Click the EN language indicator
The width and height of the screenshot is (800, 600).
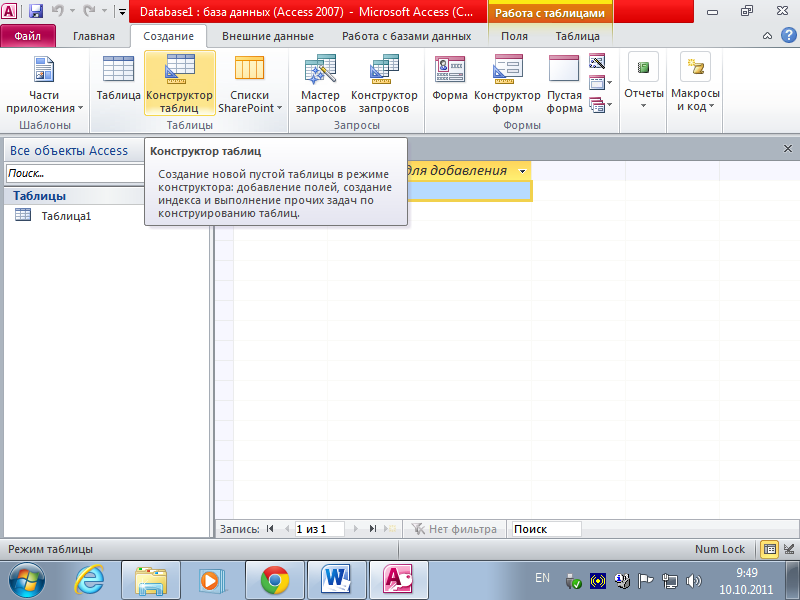[542, 578]
